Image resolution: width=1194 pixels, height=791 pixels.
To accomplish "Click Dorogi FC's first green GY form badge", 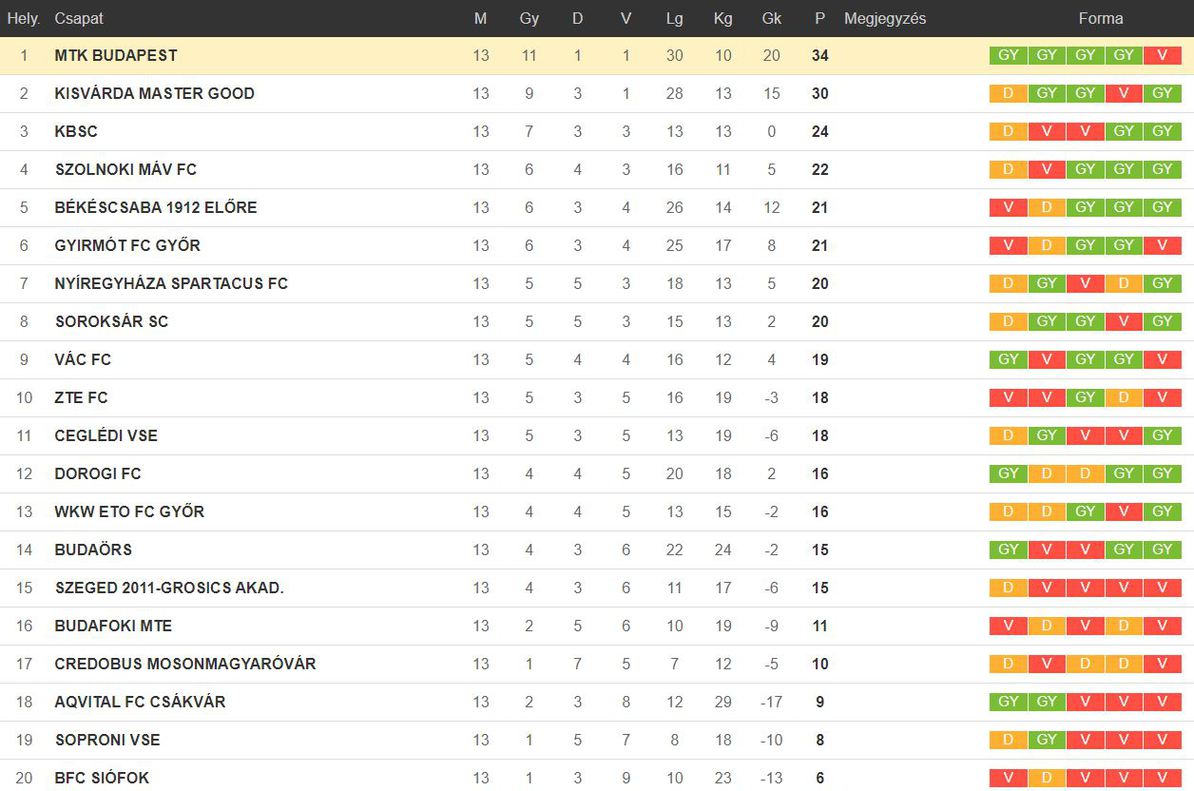I will [x=1008, y=474].
